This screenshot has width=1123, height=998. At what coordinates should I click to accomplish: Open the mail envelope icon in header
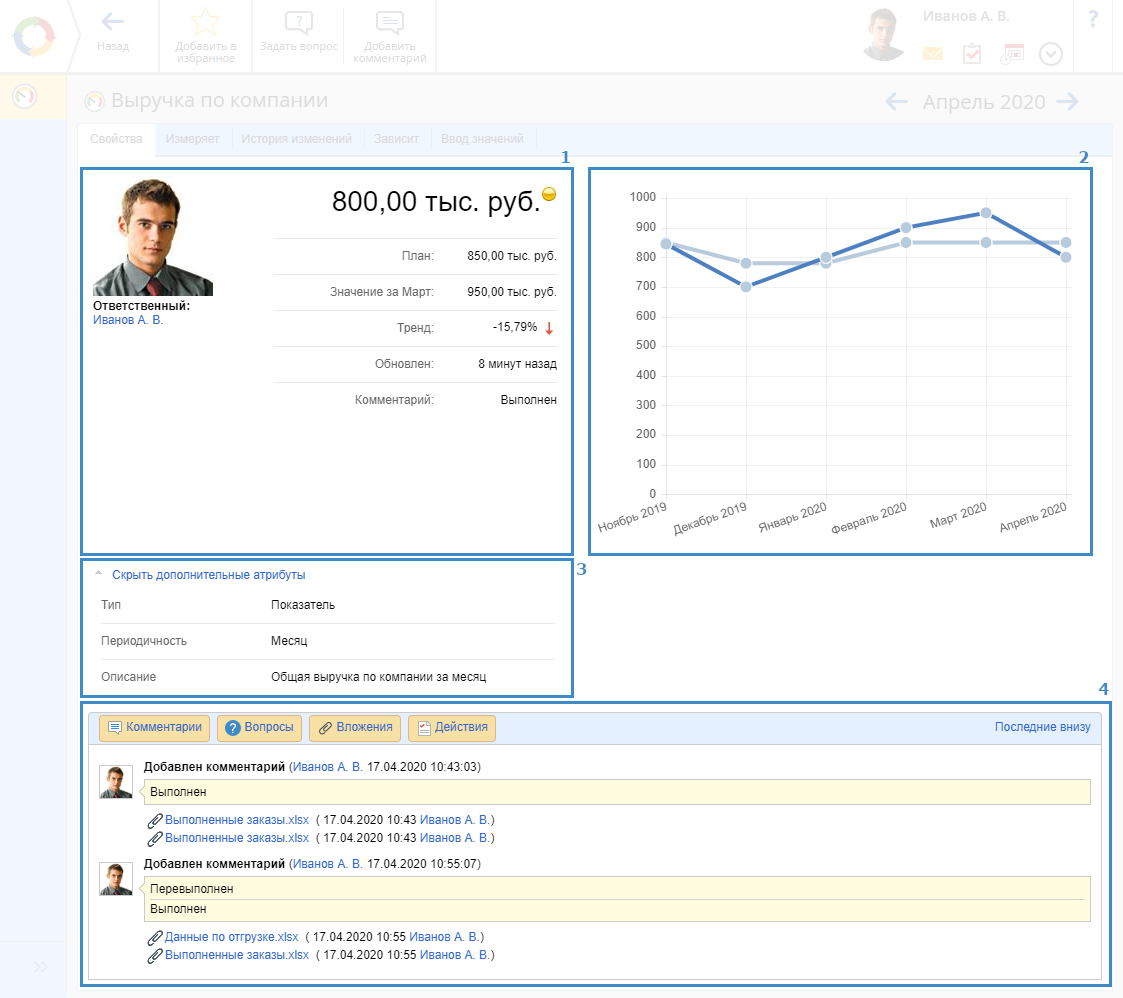pyautogui.click(x=932, y=54)
